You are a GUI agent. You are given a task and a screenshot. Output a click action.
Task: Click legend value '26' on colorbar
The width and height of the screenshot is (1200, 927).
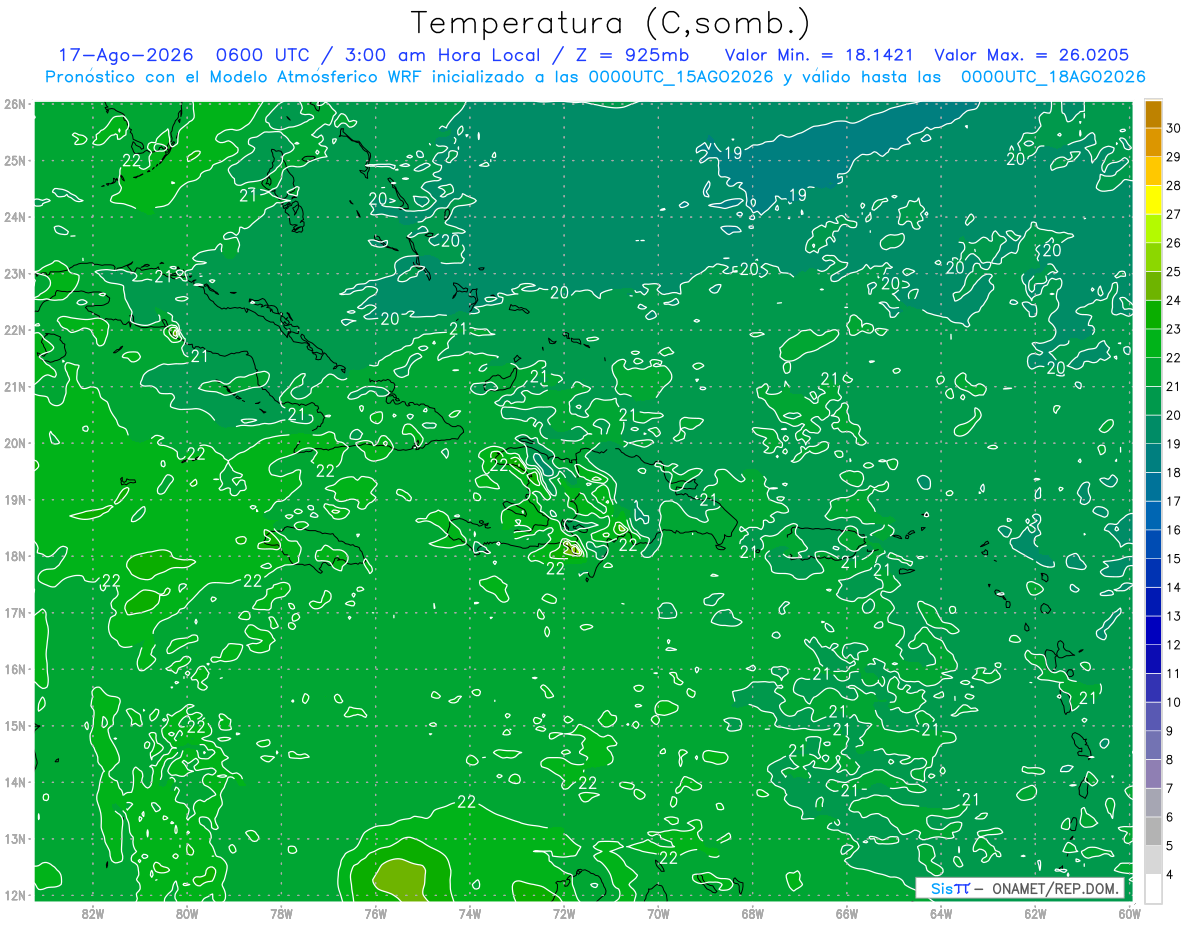pos(1173,243)
